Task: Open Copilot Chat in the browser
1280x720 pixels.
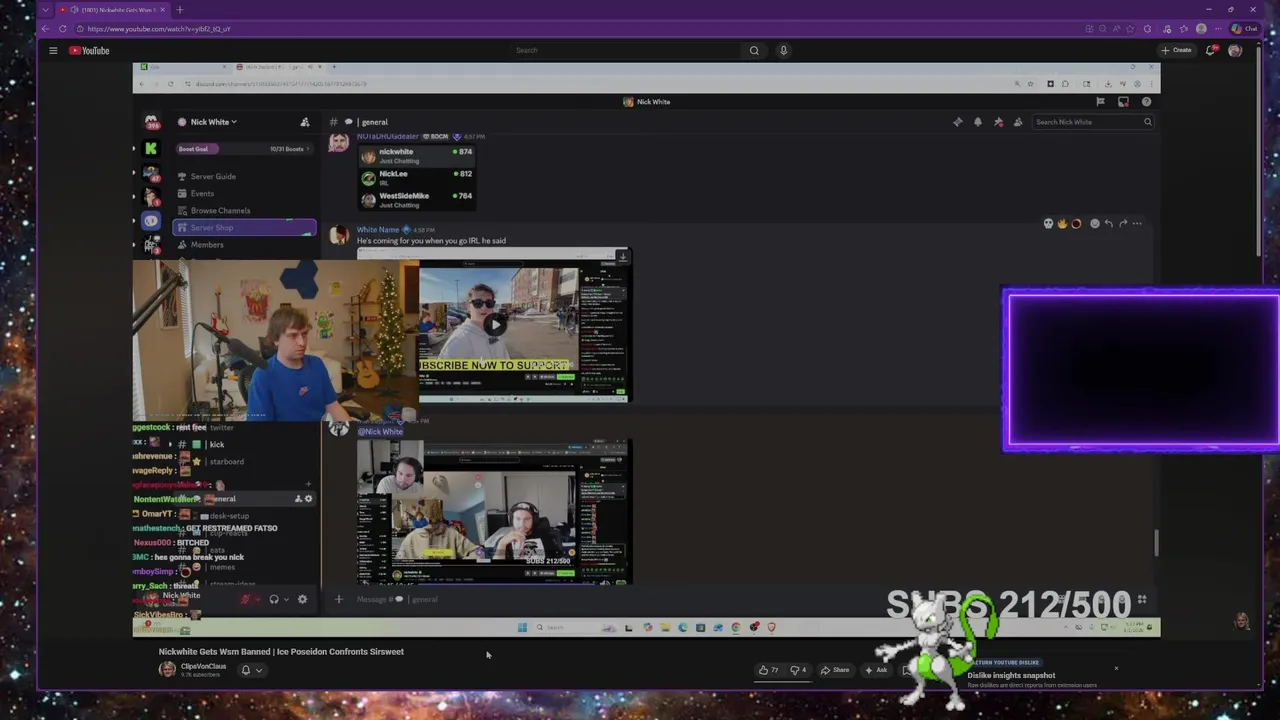Action: tap(1243, 29)
